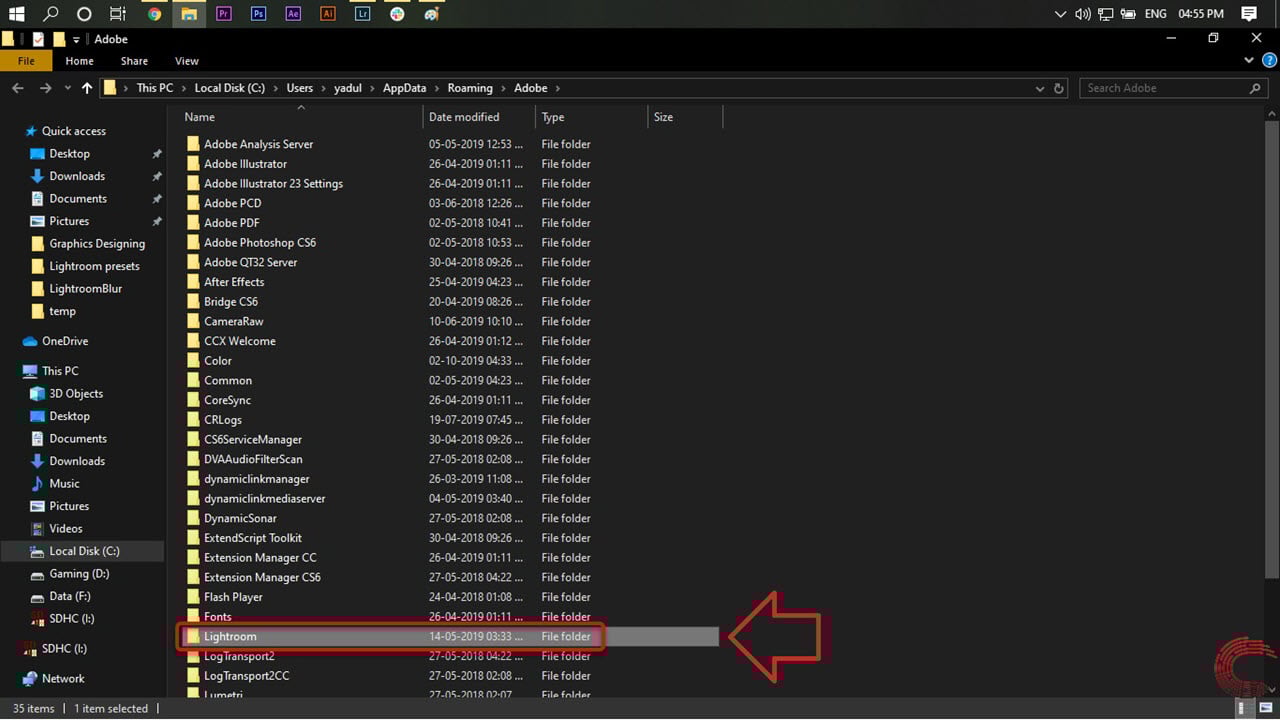Screen dimensions: 1280x720
Task: Go forward with the Forward arrow
Action: click(x=45, y=88)
